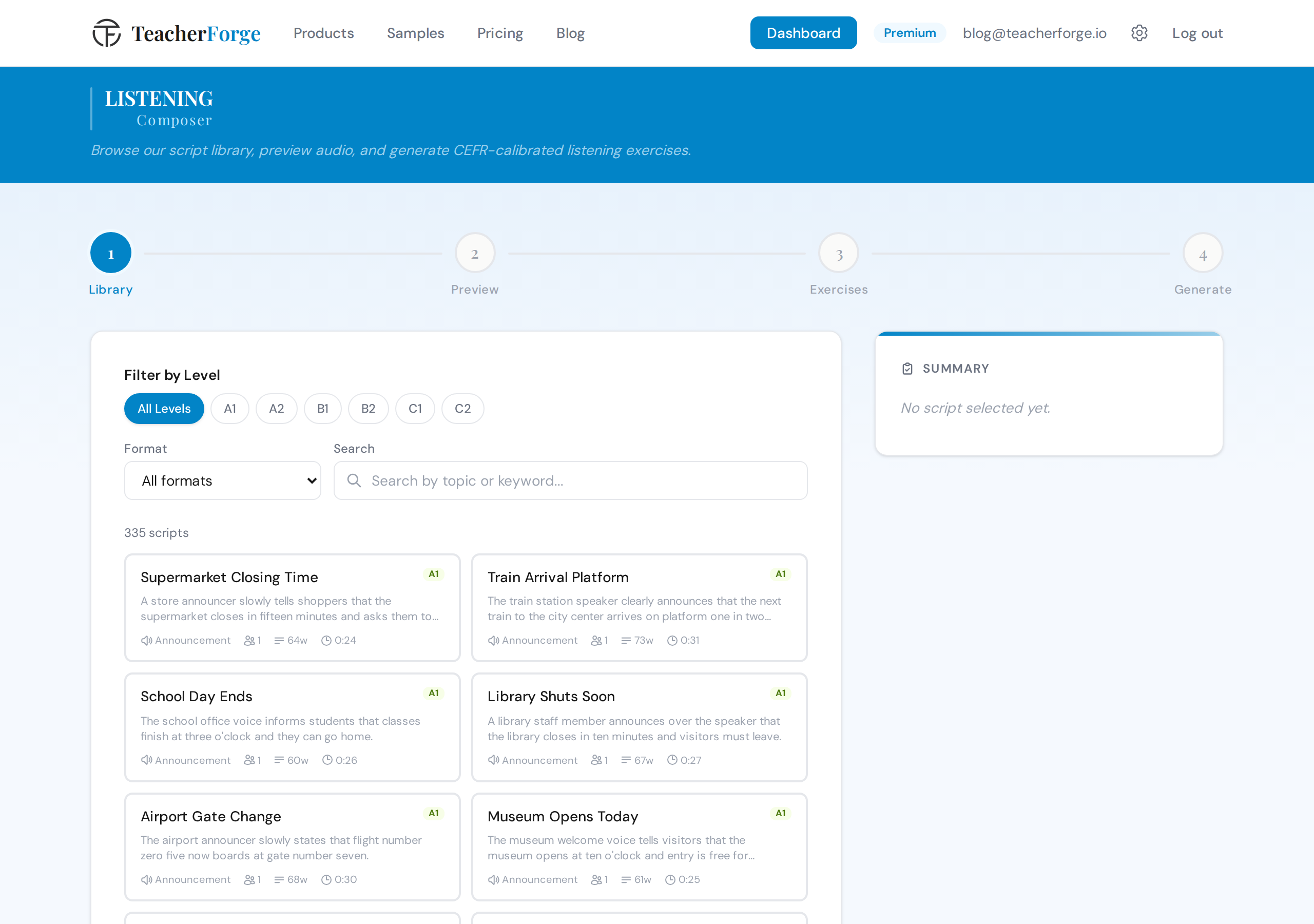Click clock icon on Library Shuts Soon card

(672, 760)
